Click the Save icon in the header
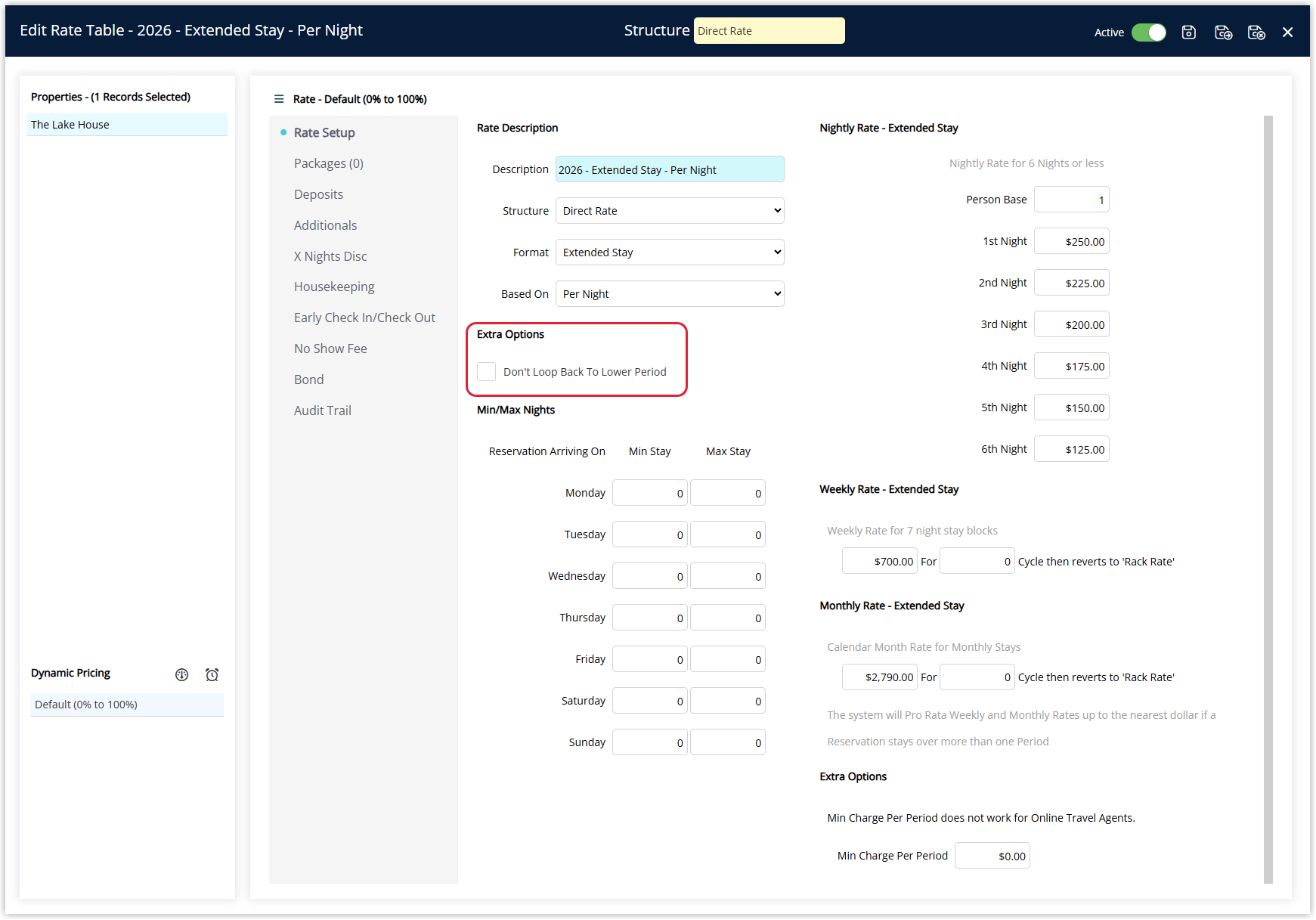This screenshot has height=920, width=1316. pos(1189,32)
